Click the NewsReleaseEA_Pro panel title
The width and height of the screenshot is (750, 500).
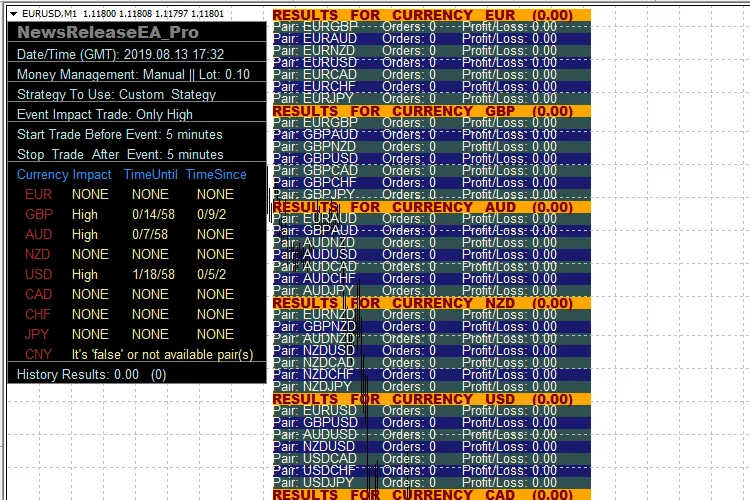coord(108,33)
